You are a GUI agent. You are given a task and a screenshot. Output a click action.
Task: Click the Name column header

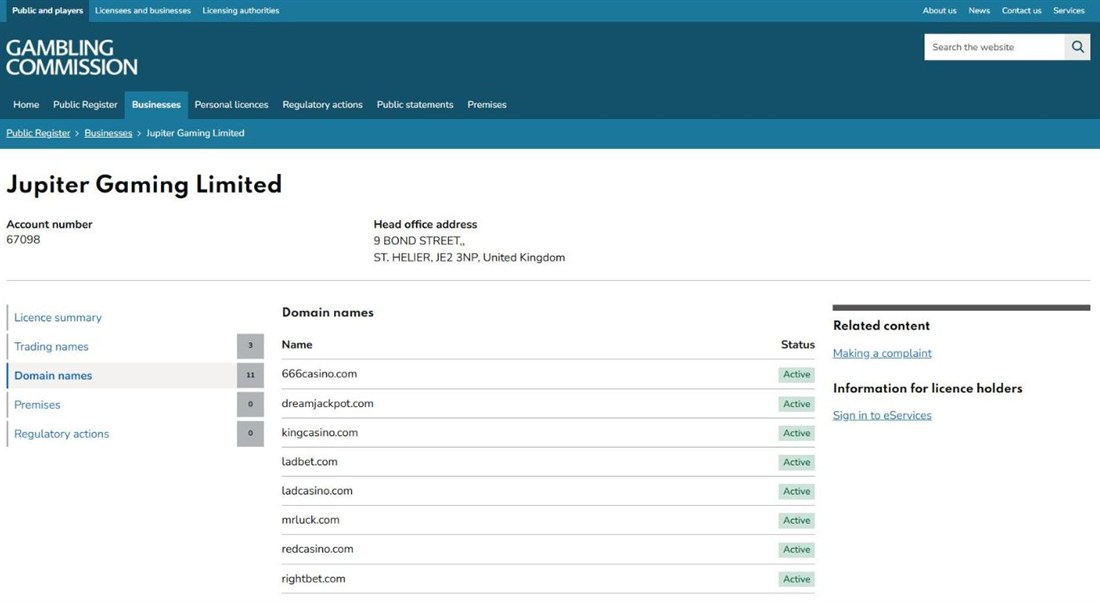point(297,345)
